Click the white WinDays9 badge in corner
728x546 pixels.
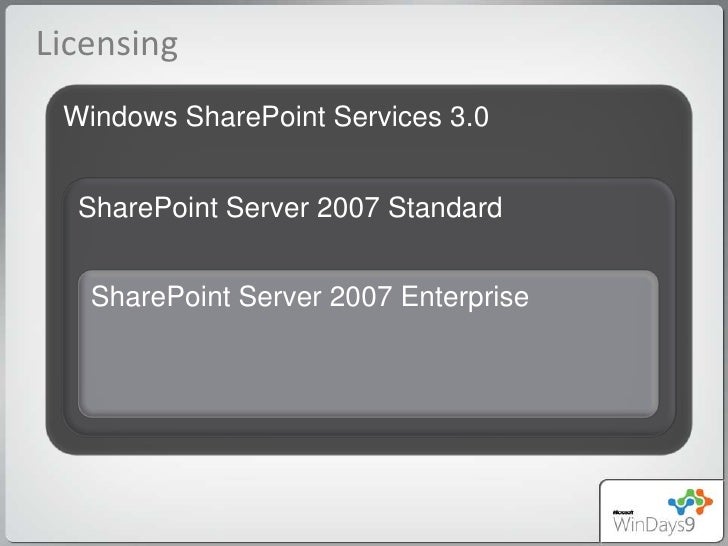tap(662, 511)
